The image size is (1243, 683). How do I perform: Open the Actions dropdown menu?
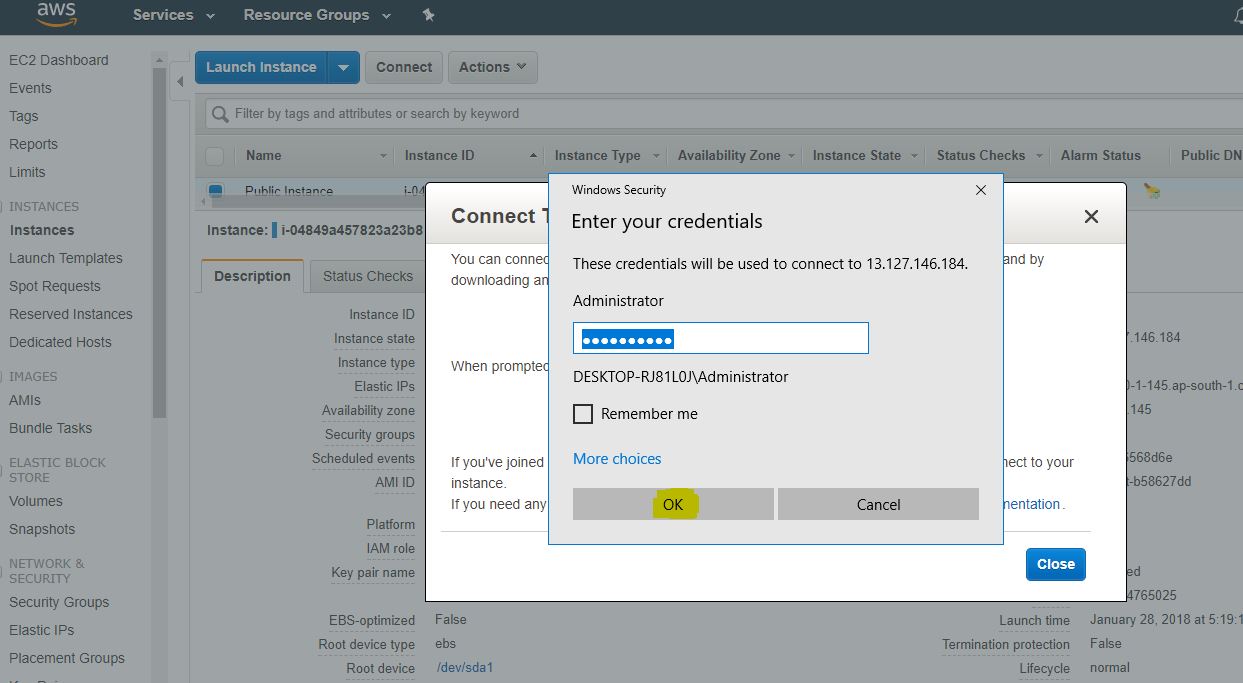coord(492,67)
